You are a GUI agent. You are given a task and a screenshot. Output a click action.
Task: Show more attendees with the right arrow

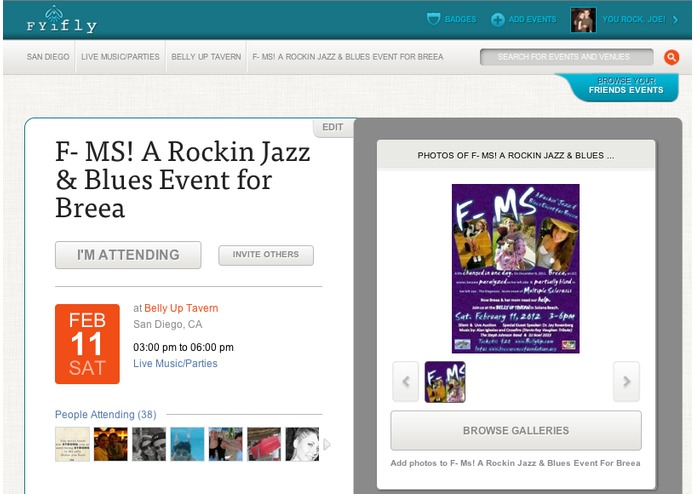click(327, 444)
